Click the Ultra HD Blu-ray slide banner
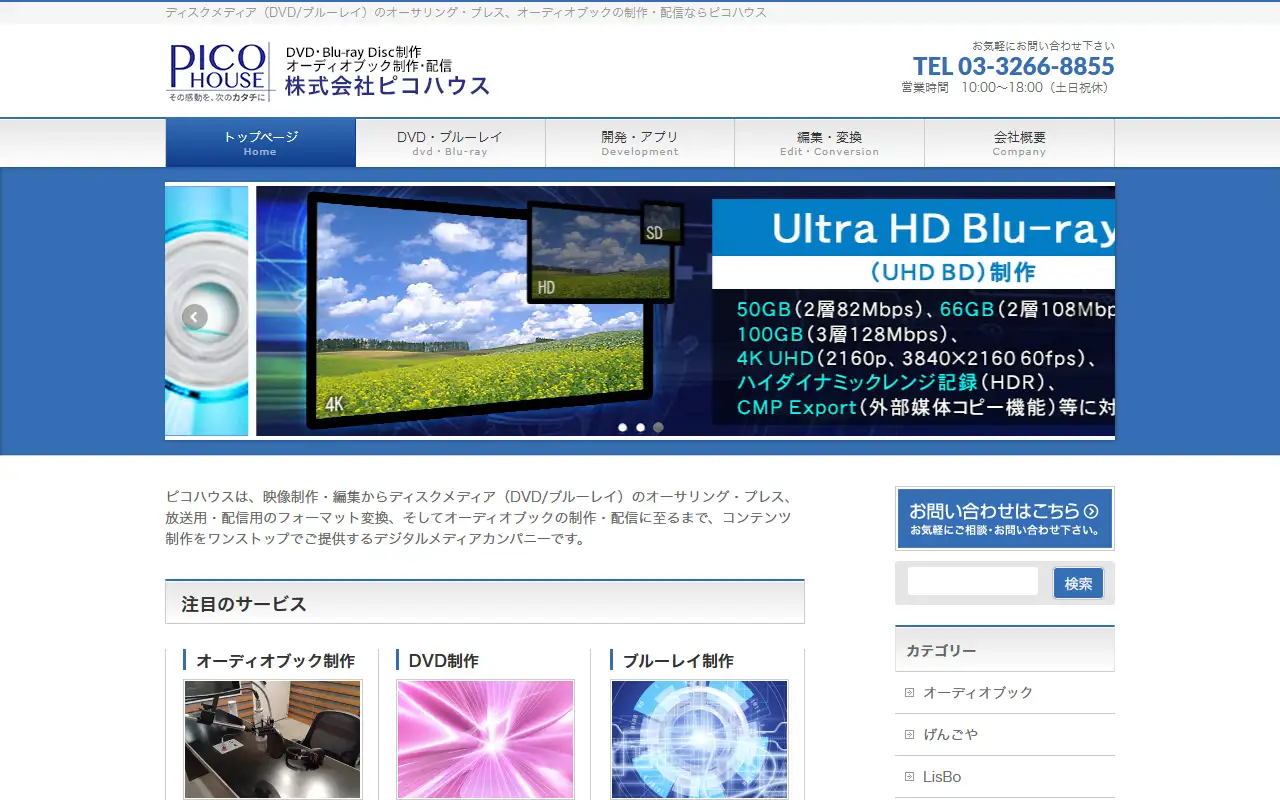The width and height of the screenshot is (1280, 800). (x=685, y=311)
